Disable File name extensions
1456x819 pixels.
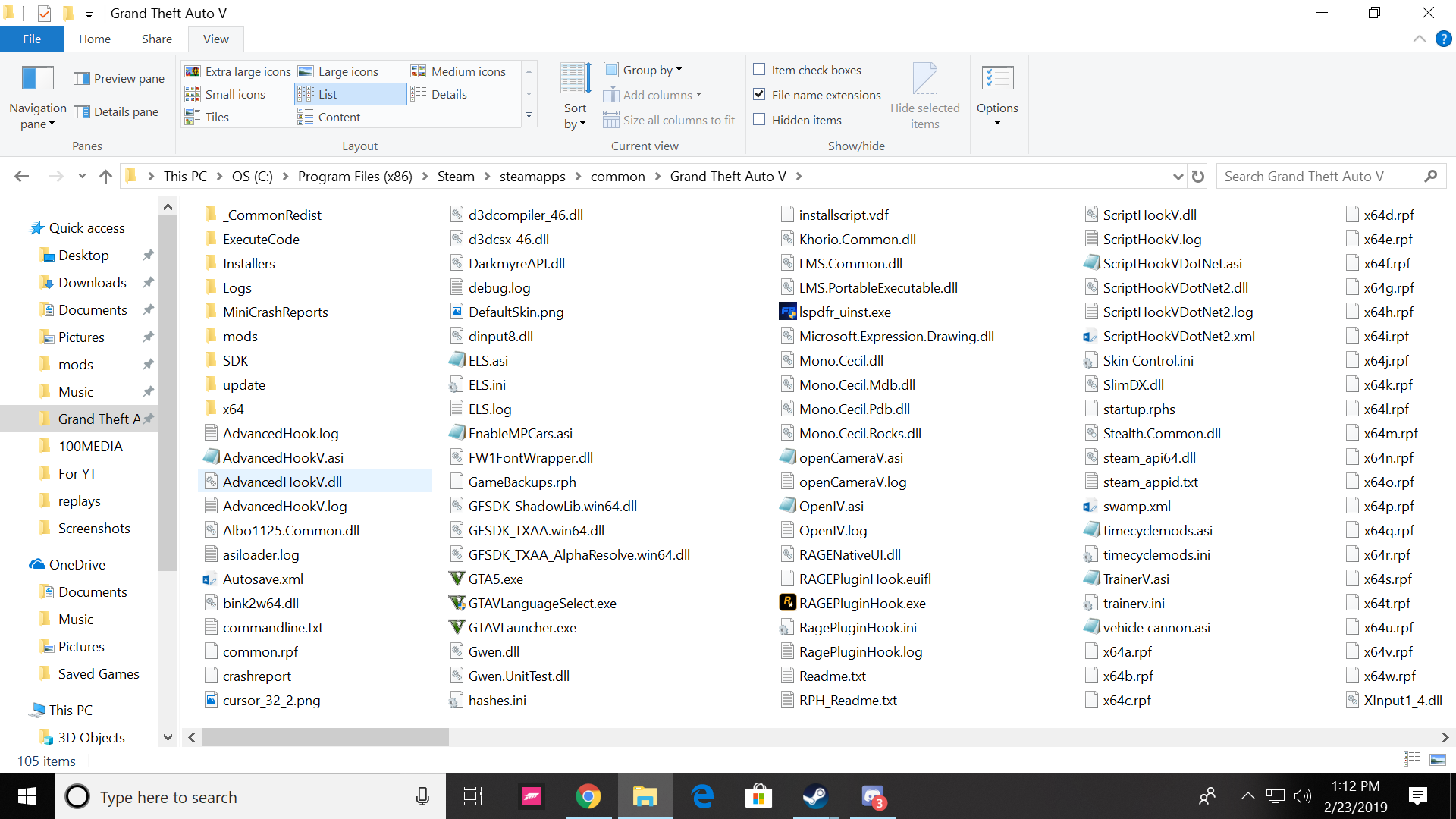point(759,94)
